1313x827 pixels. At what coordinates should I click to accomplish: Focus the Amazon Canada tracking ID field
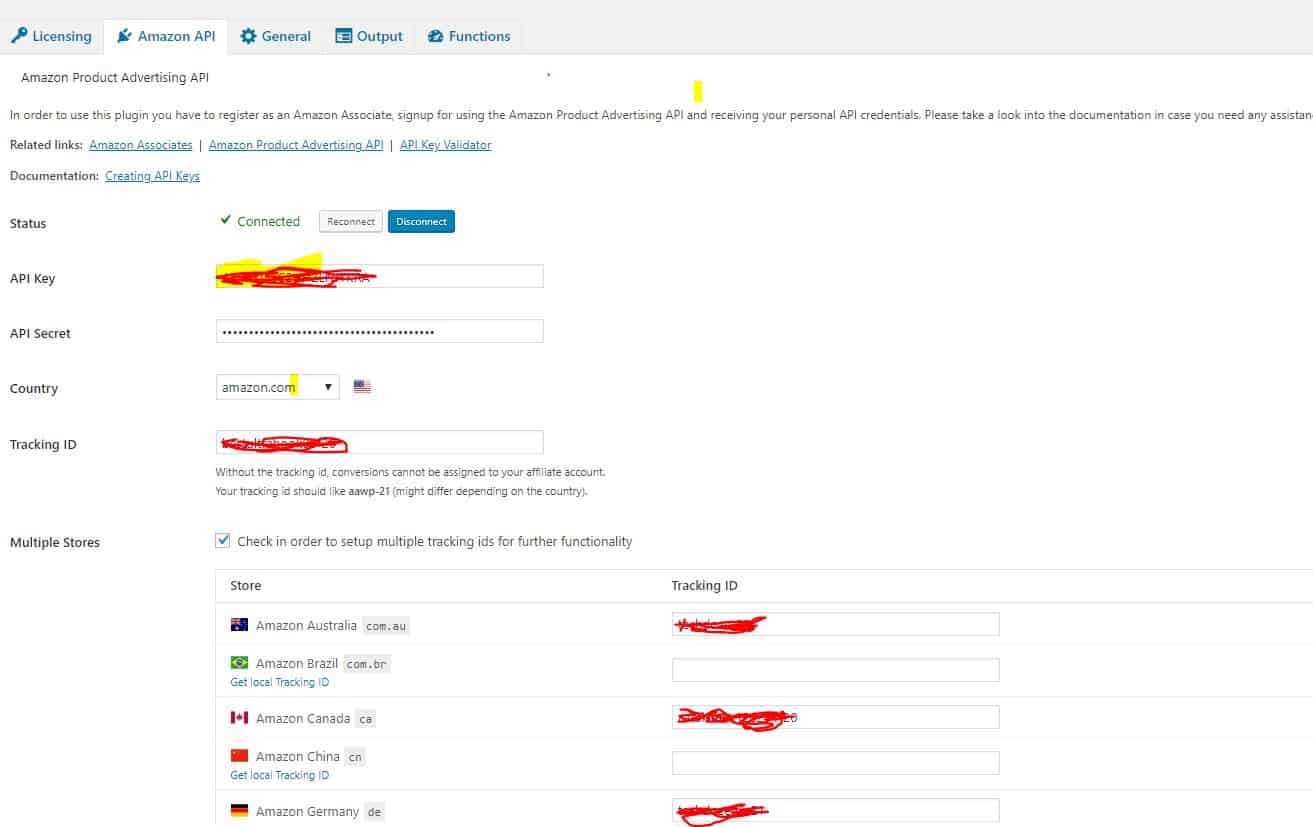[x=836, y=717]
